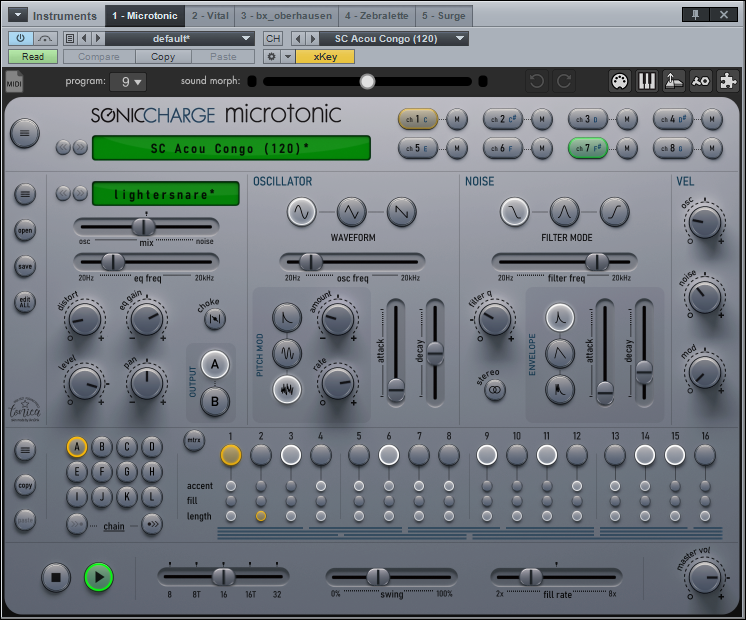The image size is (746, 620).
Task: Select the sine oscillator waveform
Action: point(302,212)
